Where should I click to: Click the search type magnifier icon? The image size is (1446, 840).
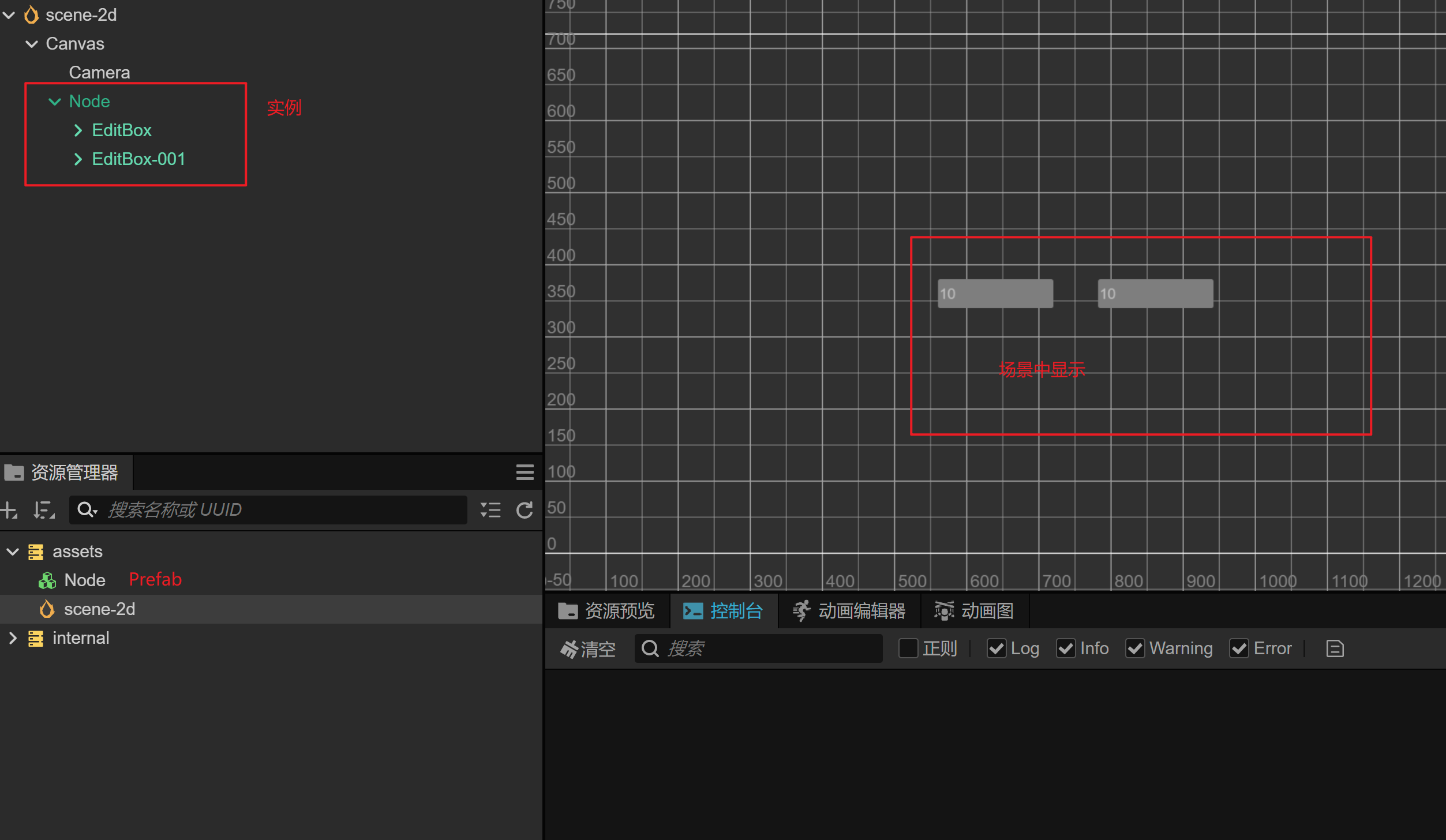click(x=87, y=510)
